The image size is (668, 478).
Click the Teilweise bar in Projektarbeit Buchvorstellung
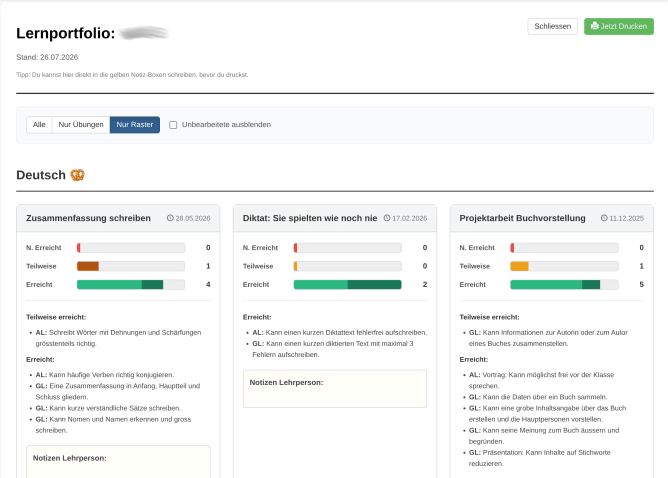click(564, 266)
